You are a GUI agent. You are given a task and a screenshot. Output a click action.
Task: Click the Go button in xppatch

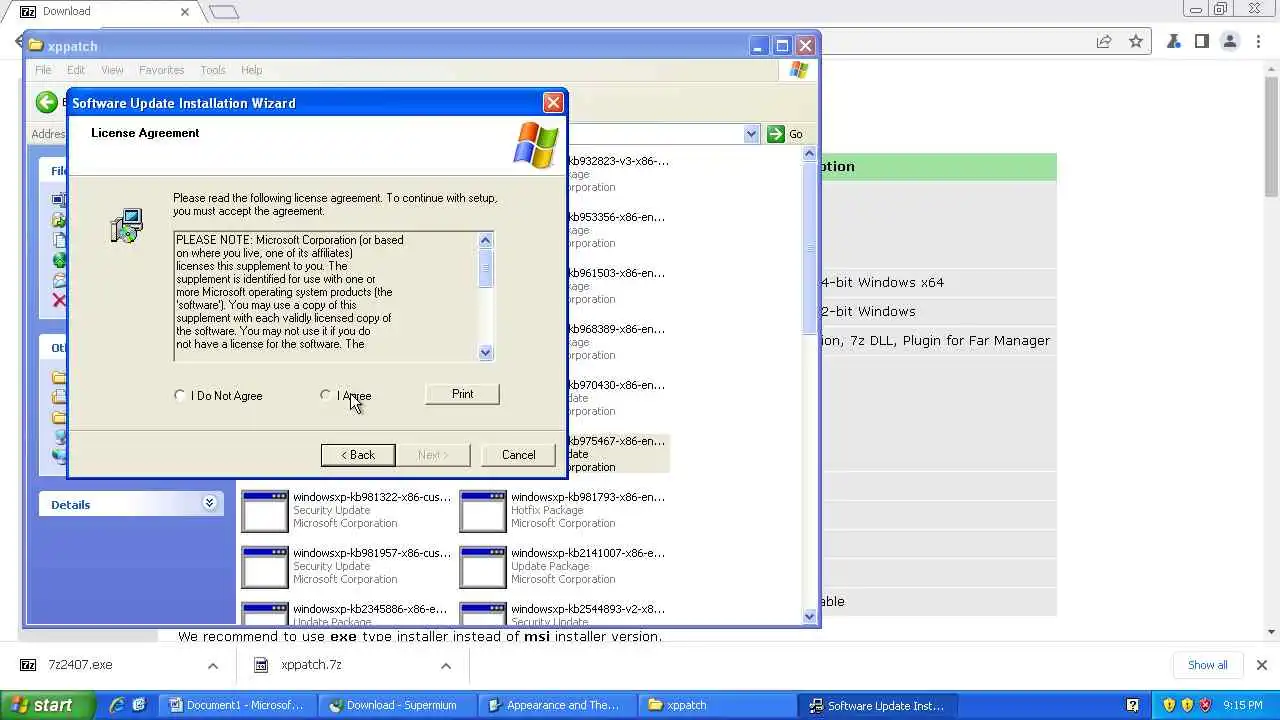(x=785, y=134)
